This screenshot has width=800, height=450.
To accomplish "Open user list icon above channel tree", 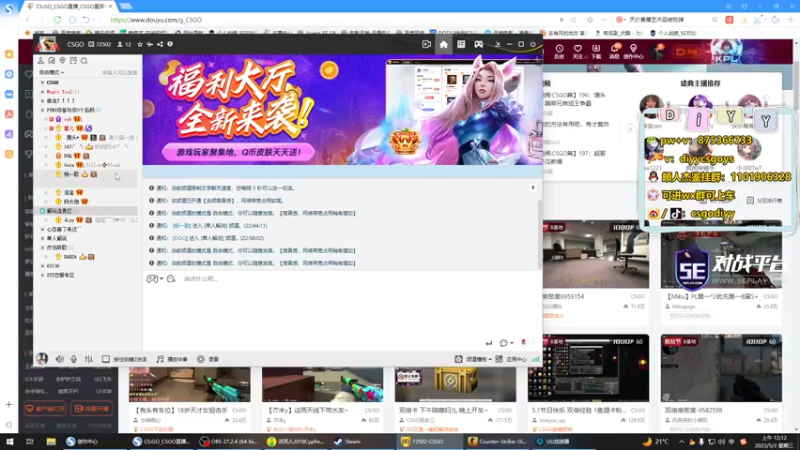I will pos(41,61).
